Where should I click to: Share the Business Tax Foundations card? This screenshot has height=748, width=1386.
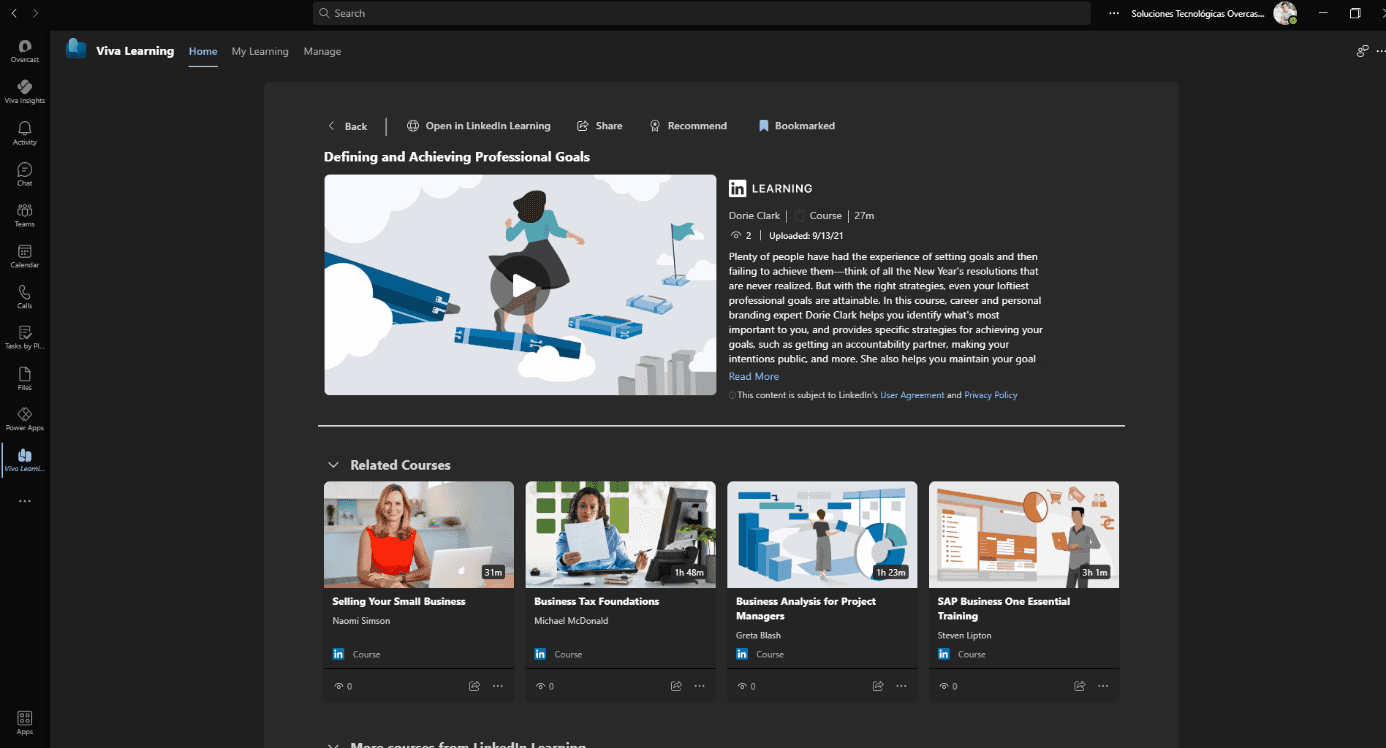click(x=676, y=686)
